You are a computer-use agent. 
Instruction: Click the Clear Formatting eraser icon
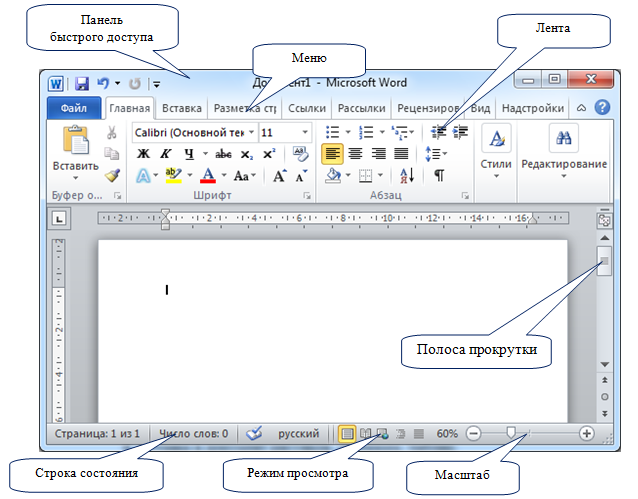click(x=300, y=153)
